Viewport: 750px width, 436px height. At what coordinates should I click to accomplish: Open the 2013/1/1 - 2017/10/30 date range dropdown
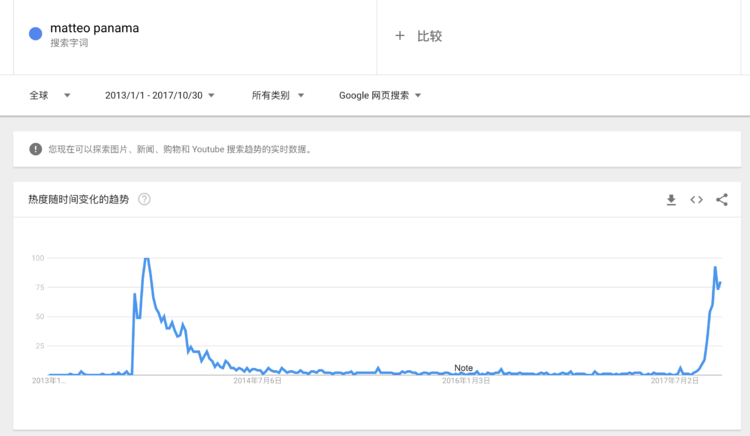tap(162, 95)
